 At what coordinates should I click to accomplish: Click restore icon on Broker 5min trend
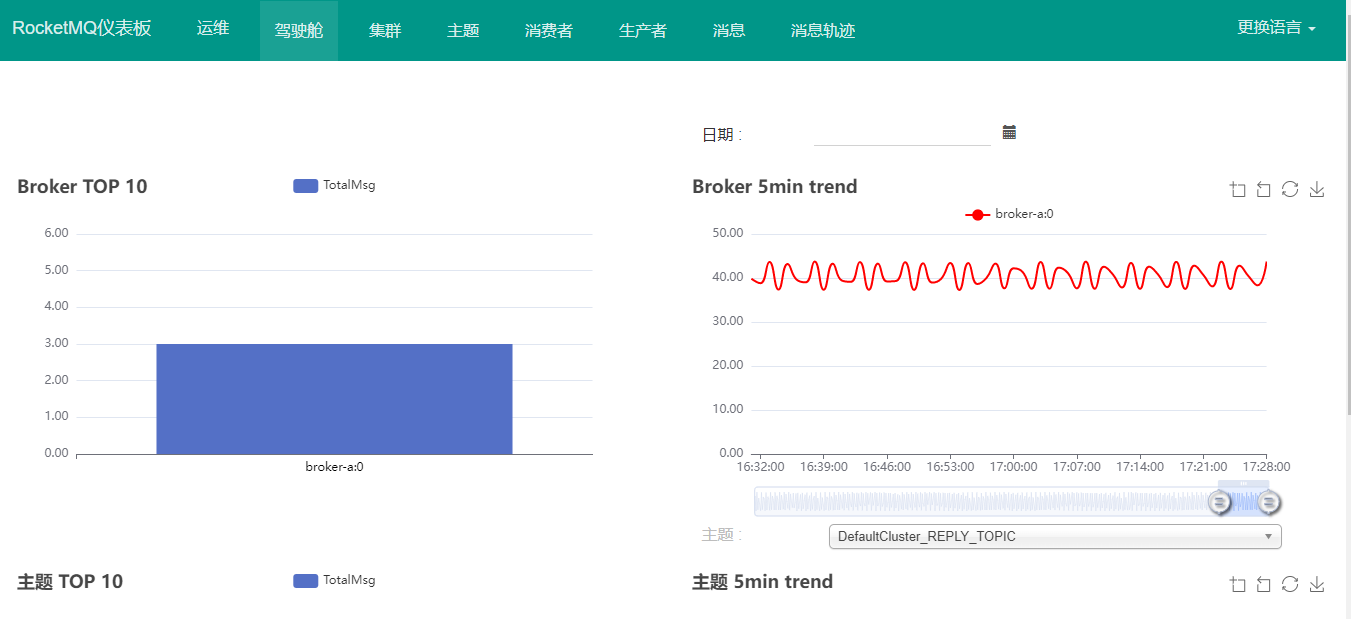click(1290, 190)
